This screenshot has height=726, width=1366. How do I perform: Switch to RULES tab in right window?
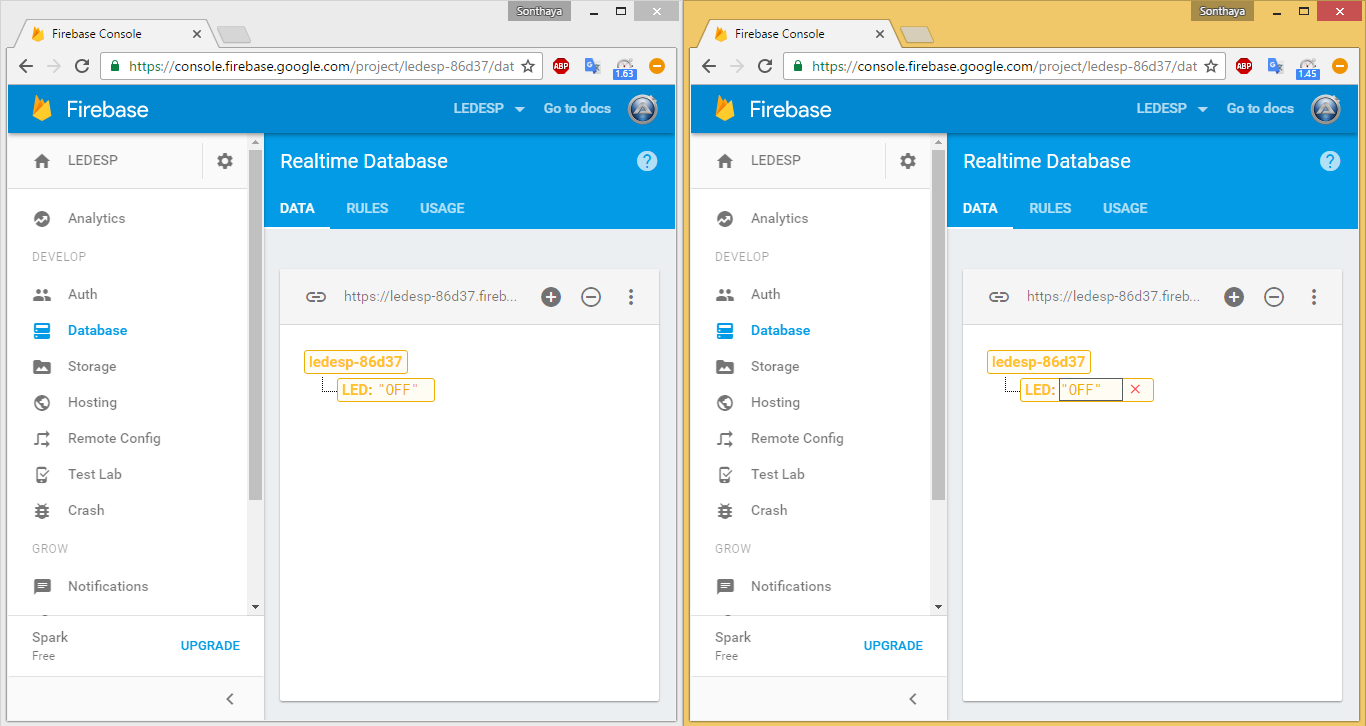pos(1050,208)
